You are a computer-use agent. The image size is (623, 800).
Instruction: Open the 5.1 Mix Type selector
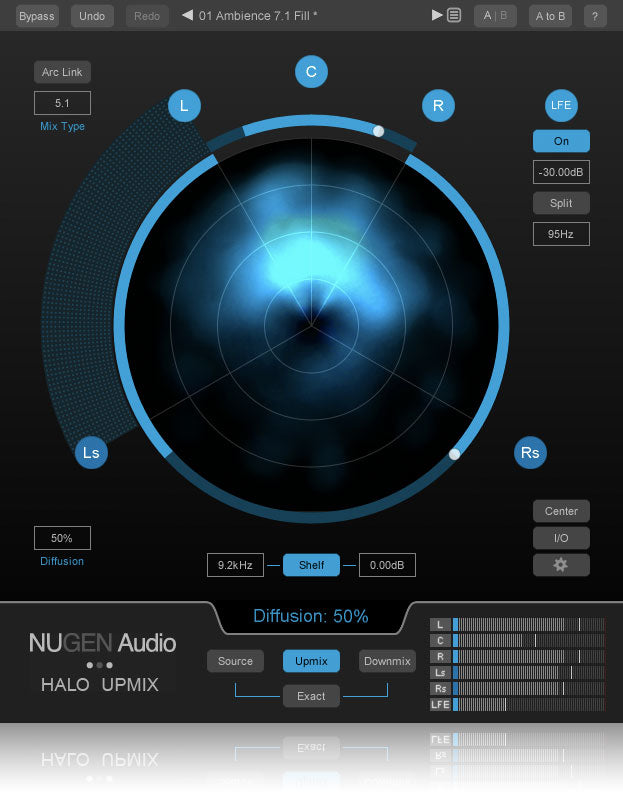pyautogui.click(x=62, y=103)
